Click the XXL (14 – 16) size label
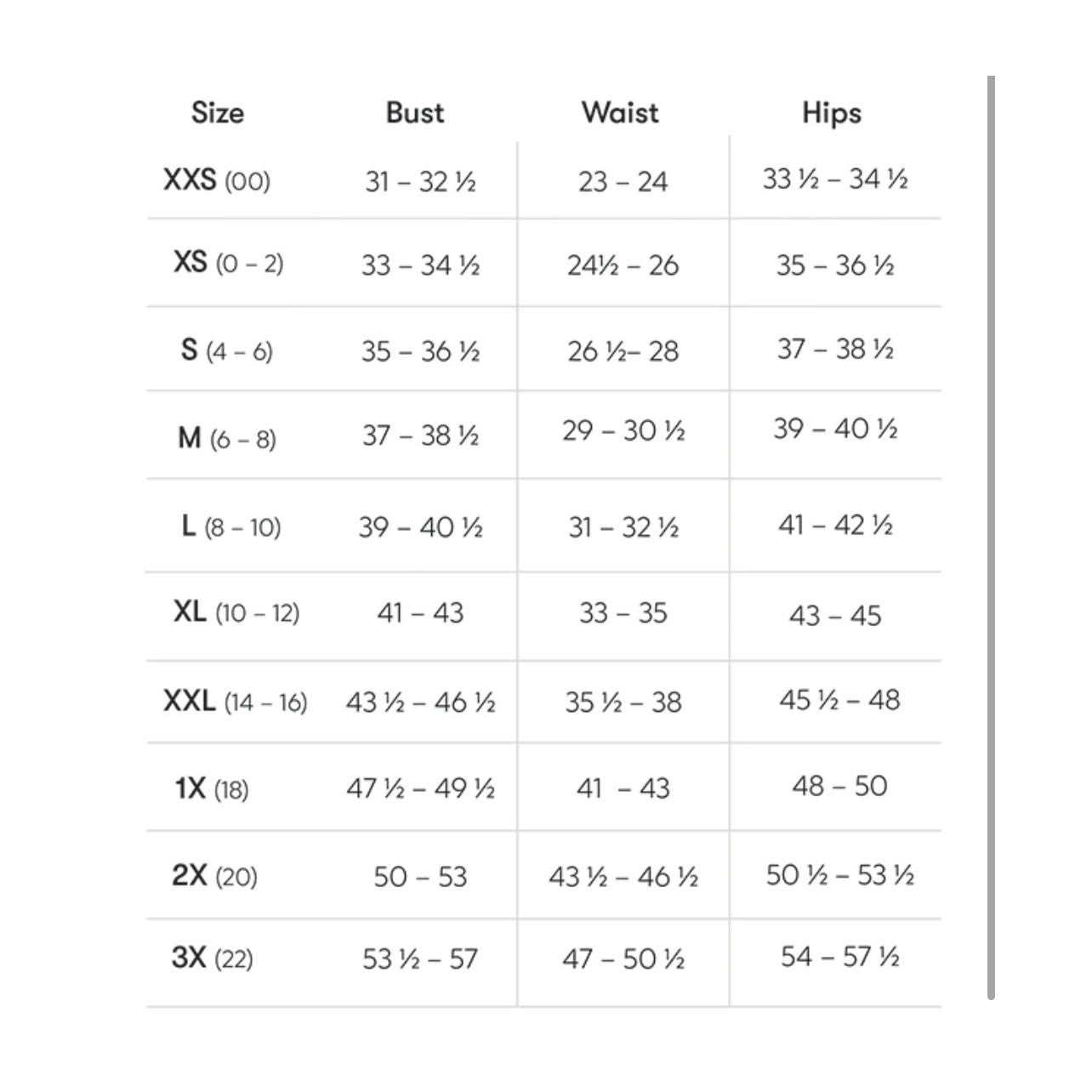1092x1092 pixels. coord(236,702)
